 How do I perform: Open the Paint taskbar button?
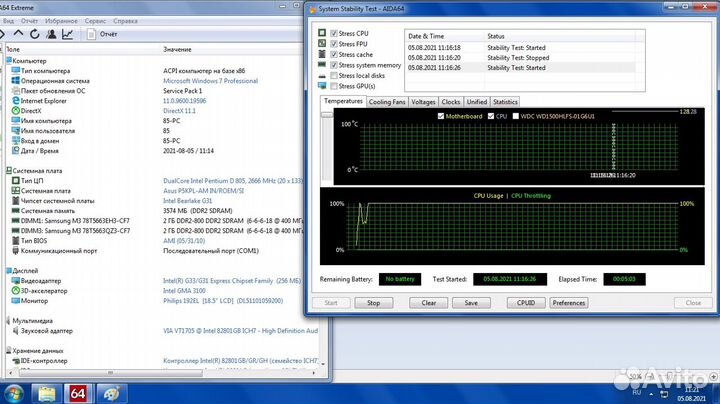click(x=112, y=394)
